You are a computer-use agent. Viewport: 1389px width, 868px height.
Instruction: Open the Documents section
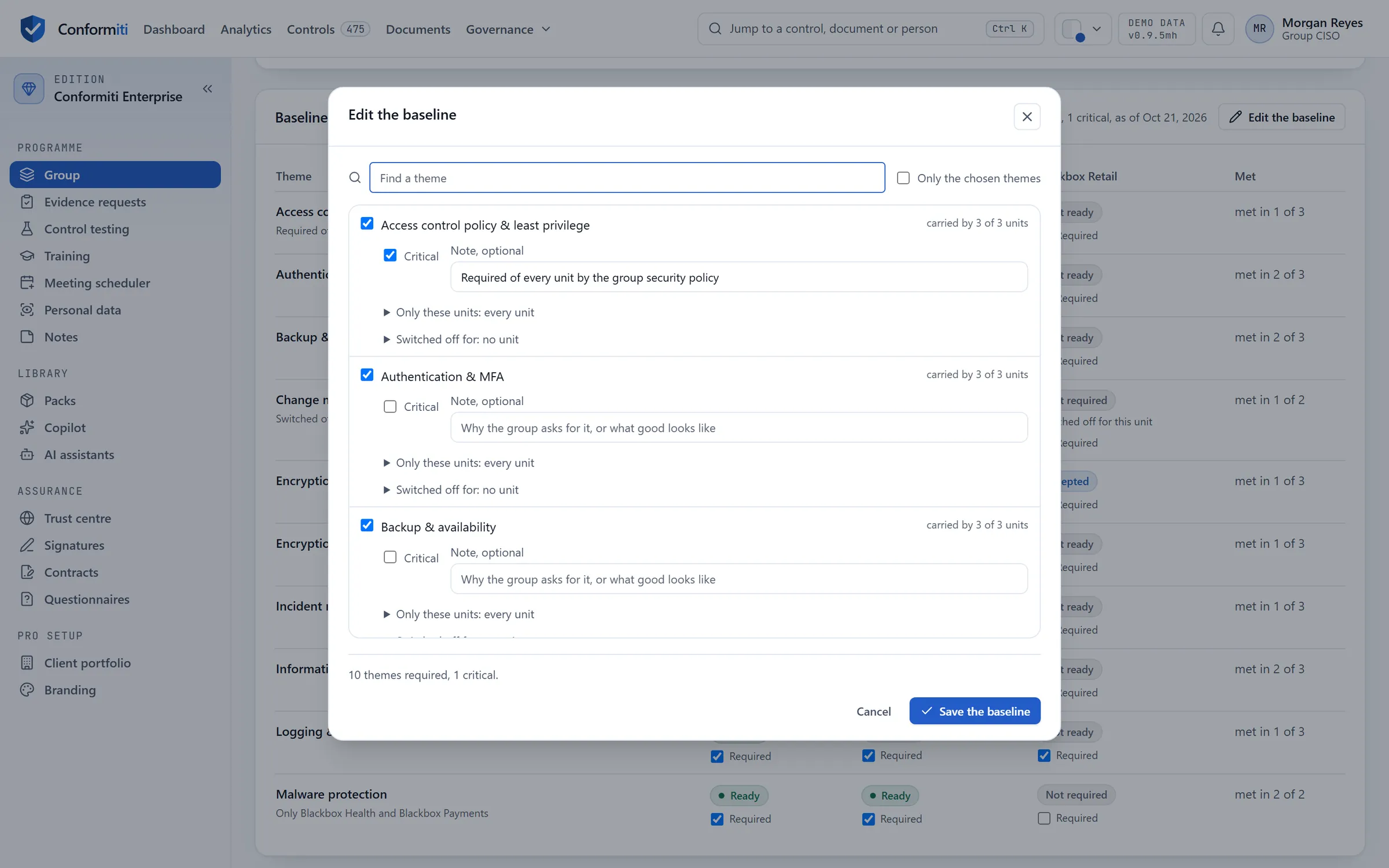point(418,29)
